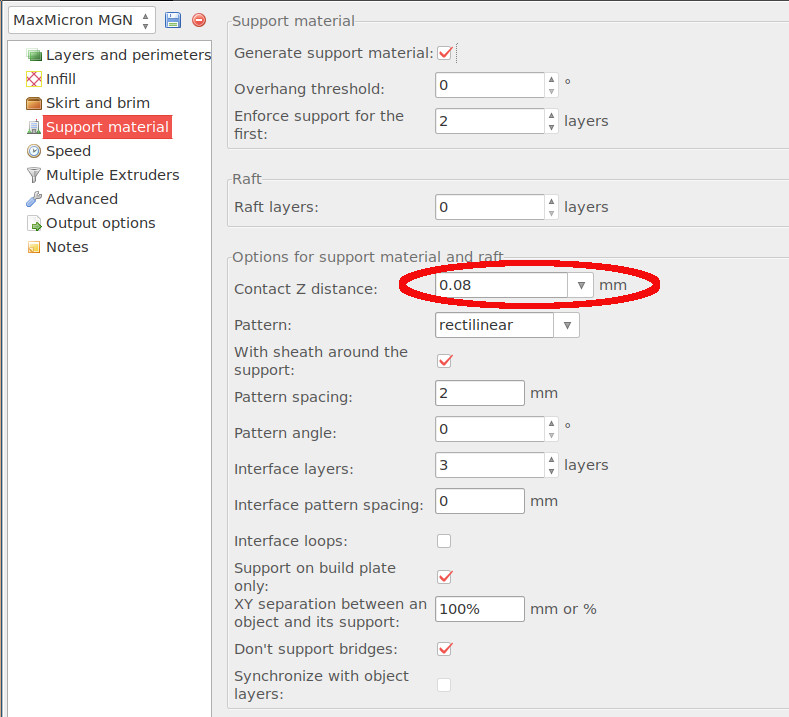Click the Multiple Extruders funnel icon
Screen dimensions: 789x717
tap(34, 175)
